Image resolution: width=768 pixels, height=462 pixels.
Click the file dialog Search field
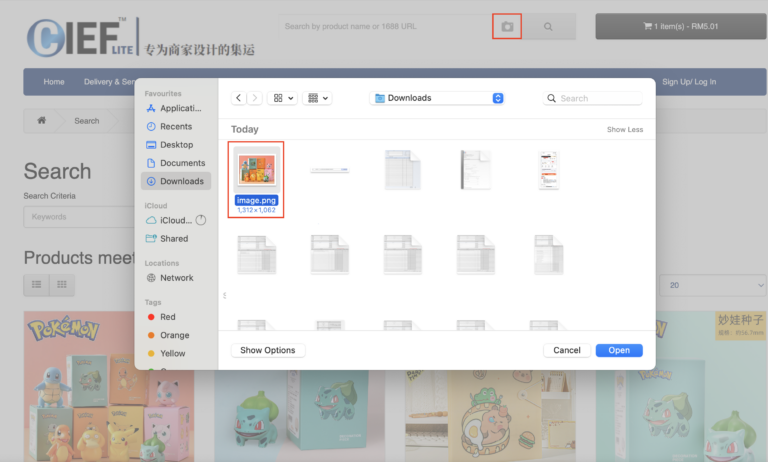592,98
